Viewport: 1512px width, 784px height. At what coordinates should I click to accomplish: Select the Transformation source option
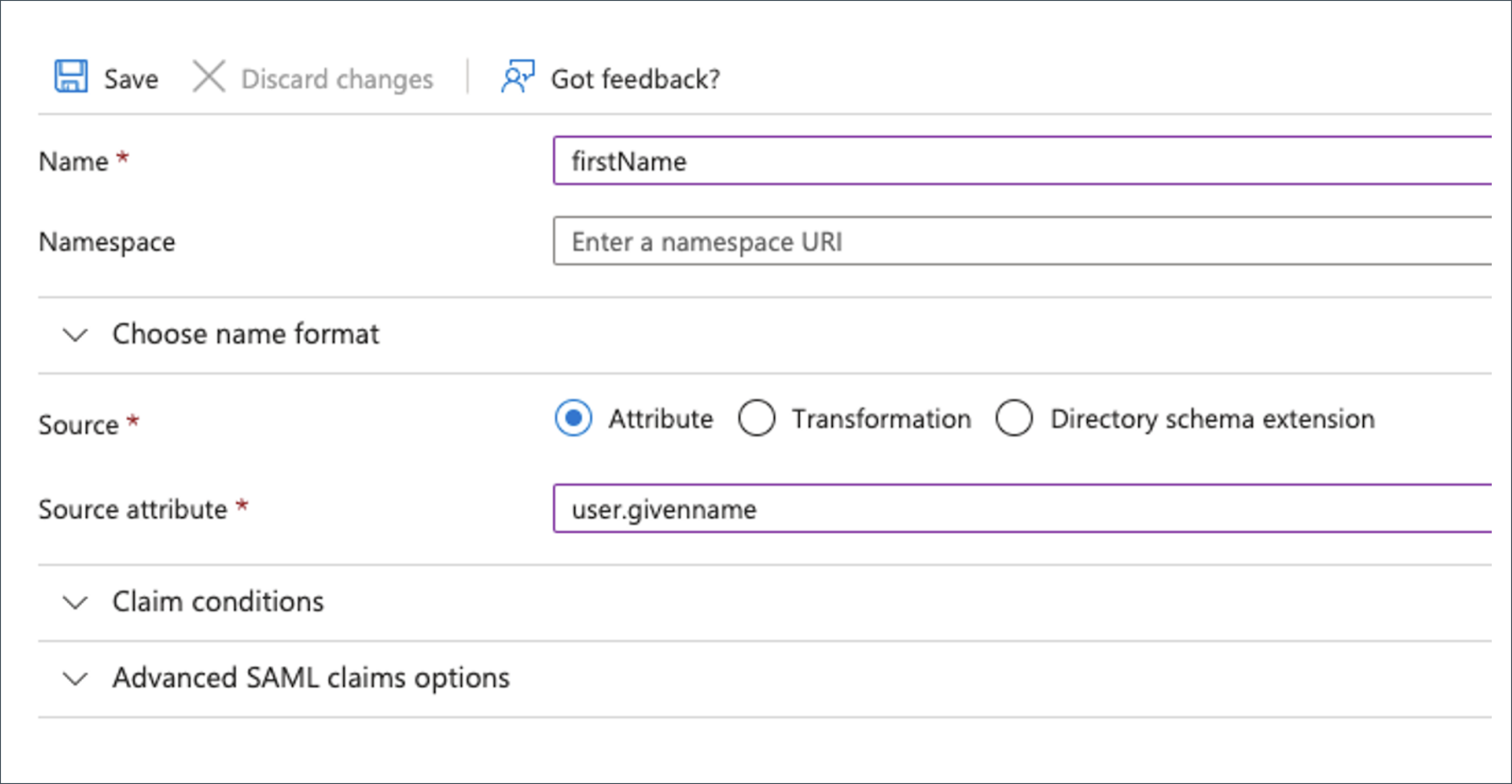point(756,418)
